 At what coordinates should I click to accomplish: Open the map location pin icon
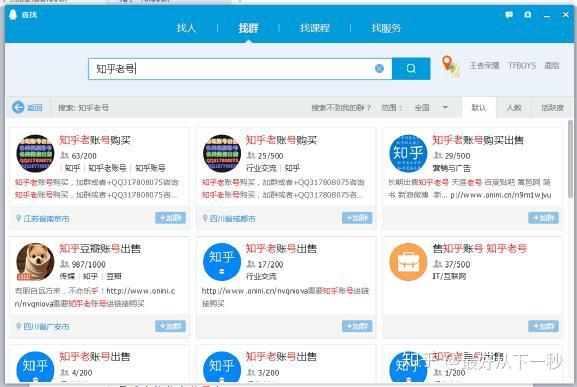pos(450,66)
